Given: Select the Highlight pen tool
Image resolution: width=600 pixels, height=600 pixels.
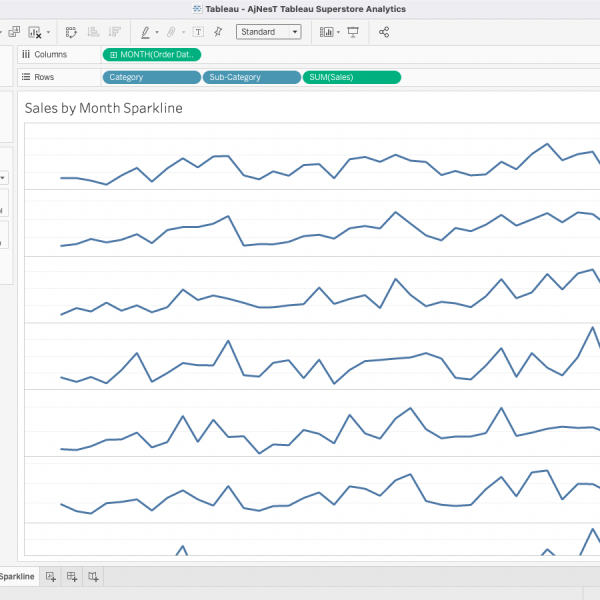Looking at the screenshot, I should (145, 32).
